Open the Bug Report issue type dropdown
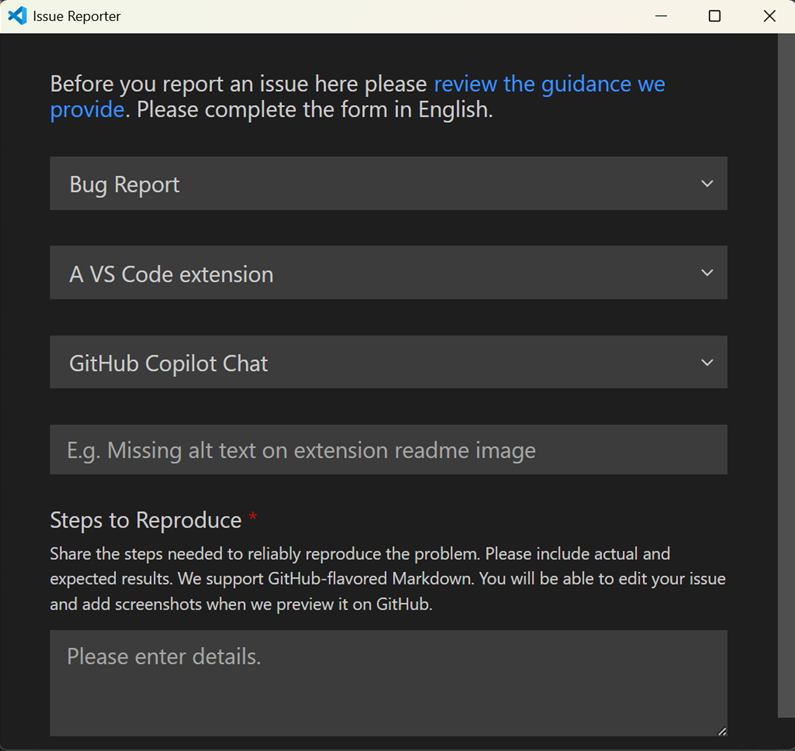This screenshot has width=795, height=751. coord(388,184)
